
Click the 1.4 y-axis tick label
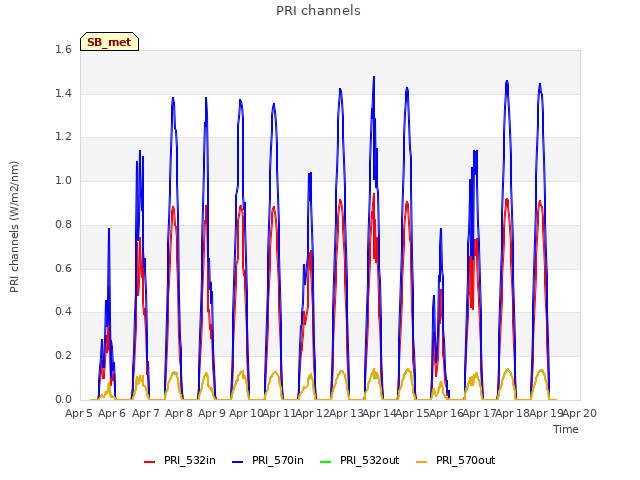[x=63, y=93]
